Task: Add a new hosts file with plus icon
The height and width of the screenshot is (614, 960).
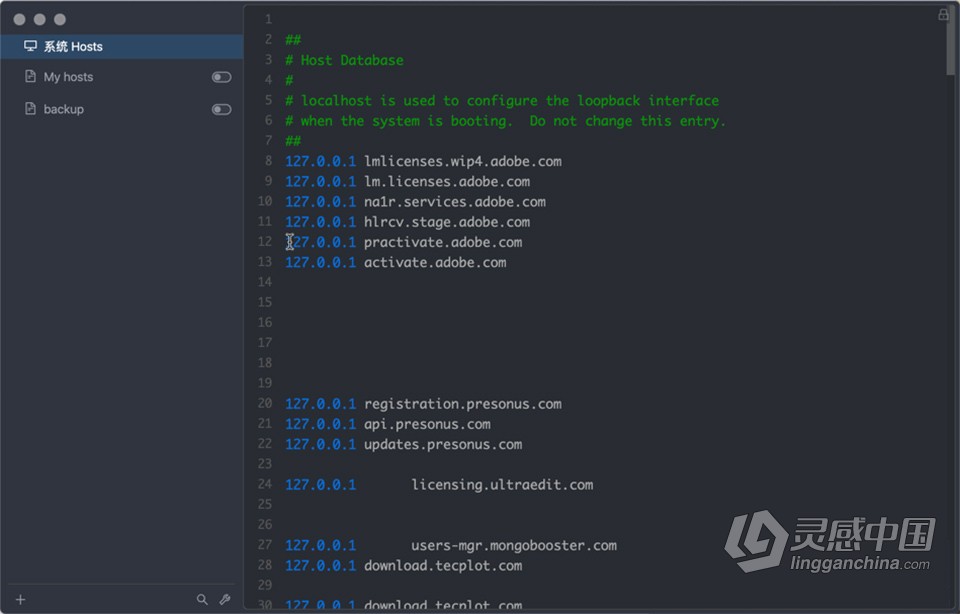Action: point(18,598)
